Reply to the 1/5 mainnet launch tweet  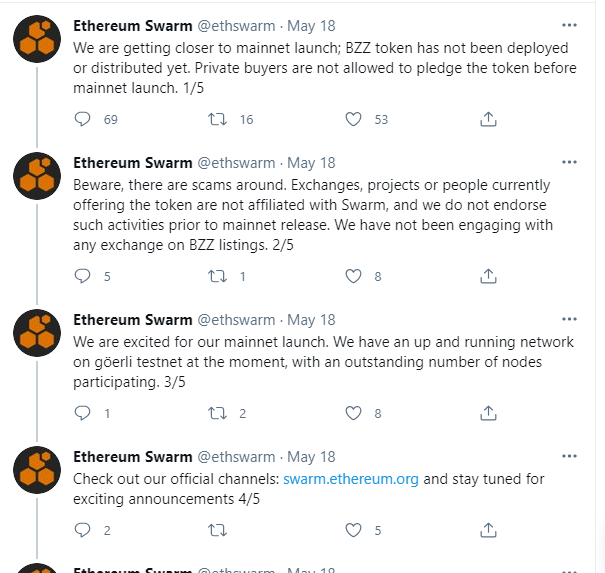tap(83, 119)
